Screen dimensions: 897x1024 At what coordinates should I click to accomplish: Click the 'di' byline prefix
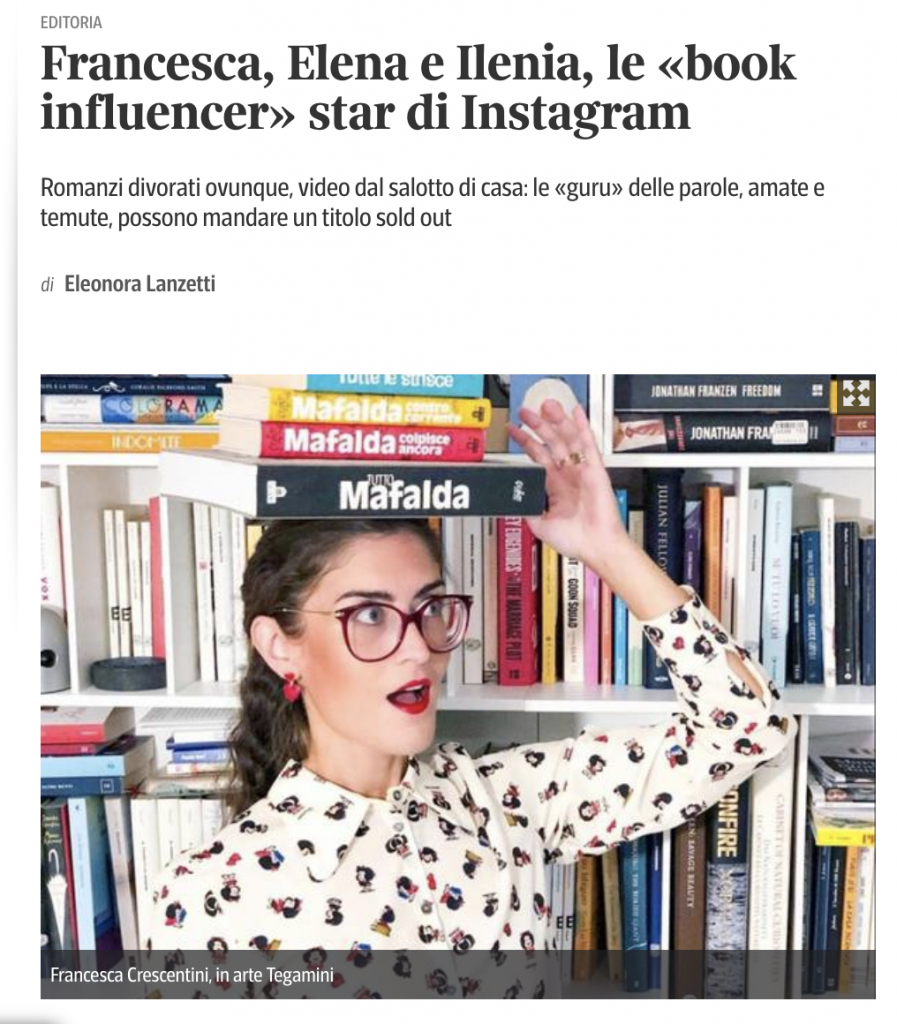(x=47, y=285)
